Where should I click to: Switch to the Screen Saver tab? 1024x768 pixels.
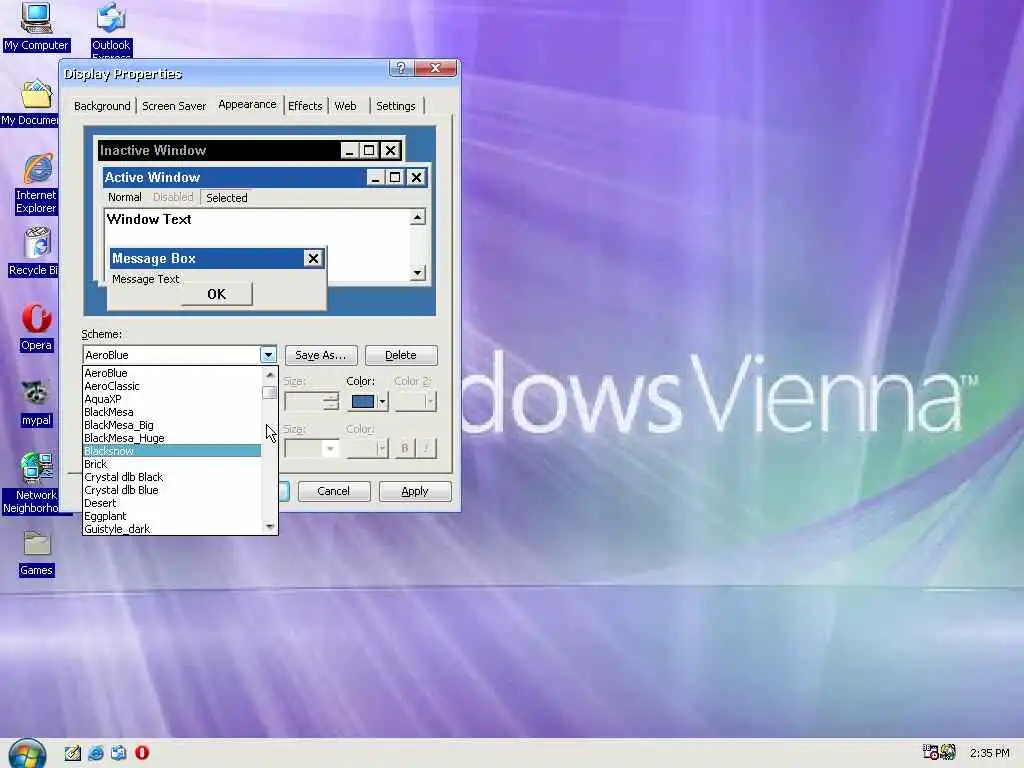pyautogui.click(x=174, y=106)
